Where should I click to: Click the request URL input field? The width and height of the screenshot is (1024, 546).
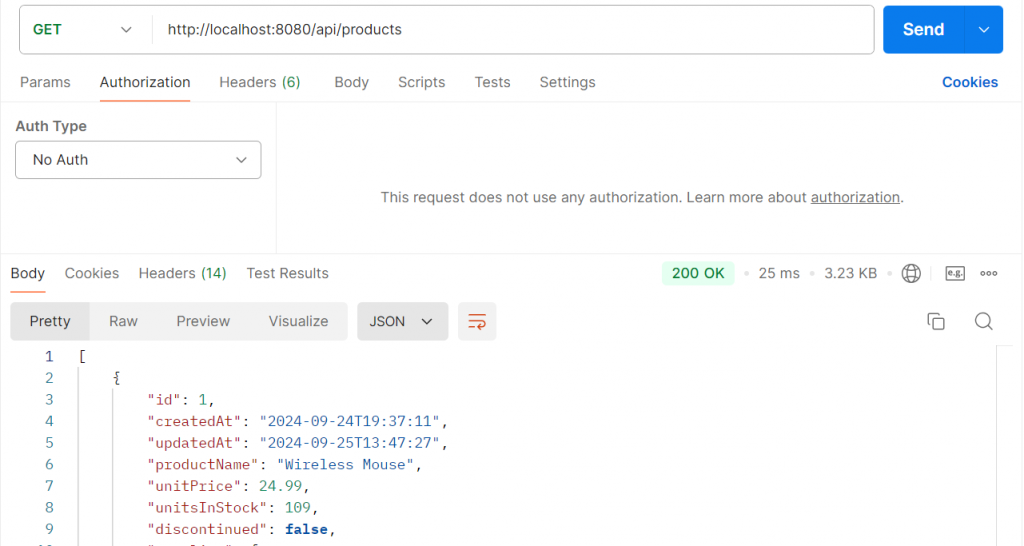[513, 29]
